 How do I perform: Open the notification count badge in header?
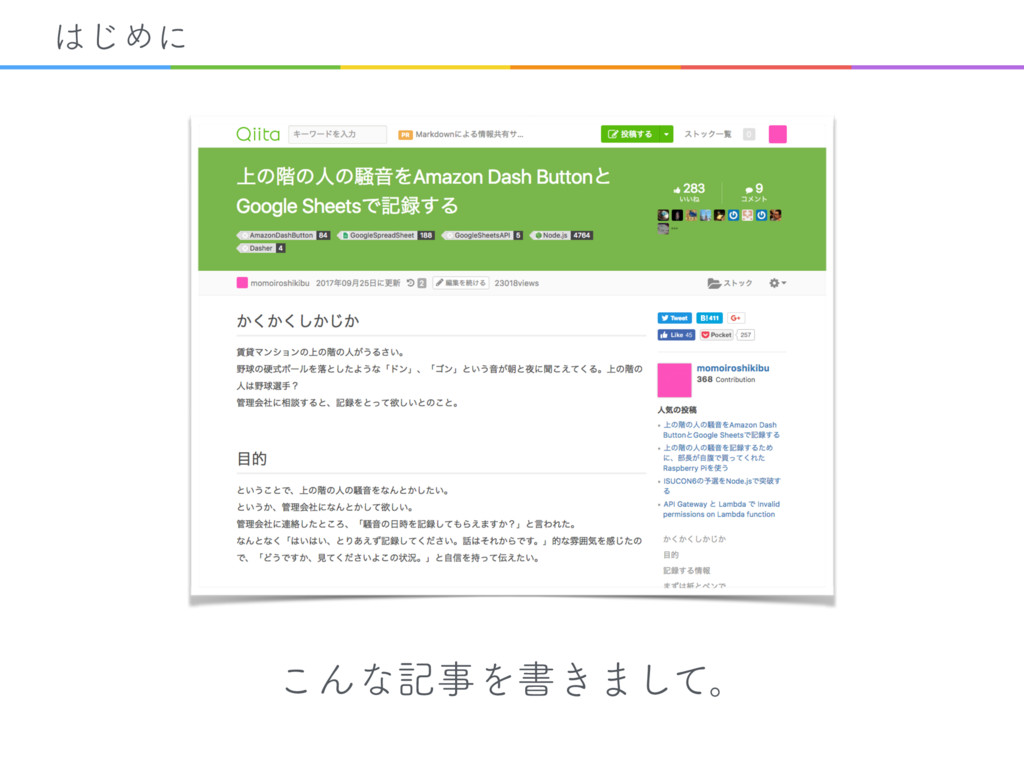point(749,134)
